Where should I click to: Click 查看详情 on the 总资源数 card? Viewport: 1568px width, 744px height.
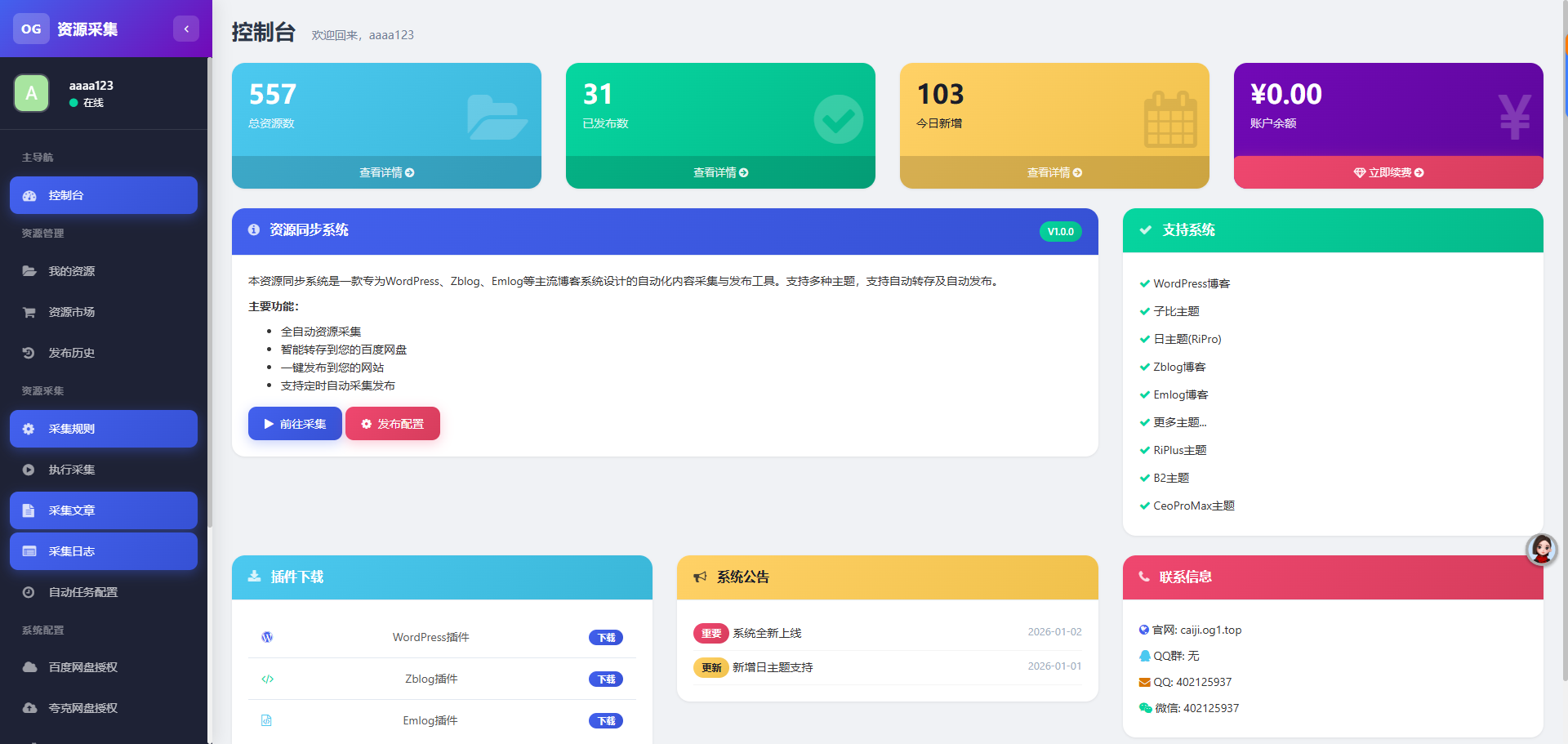tap(386, 172)
